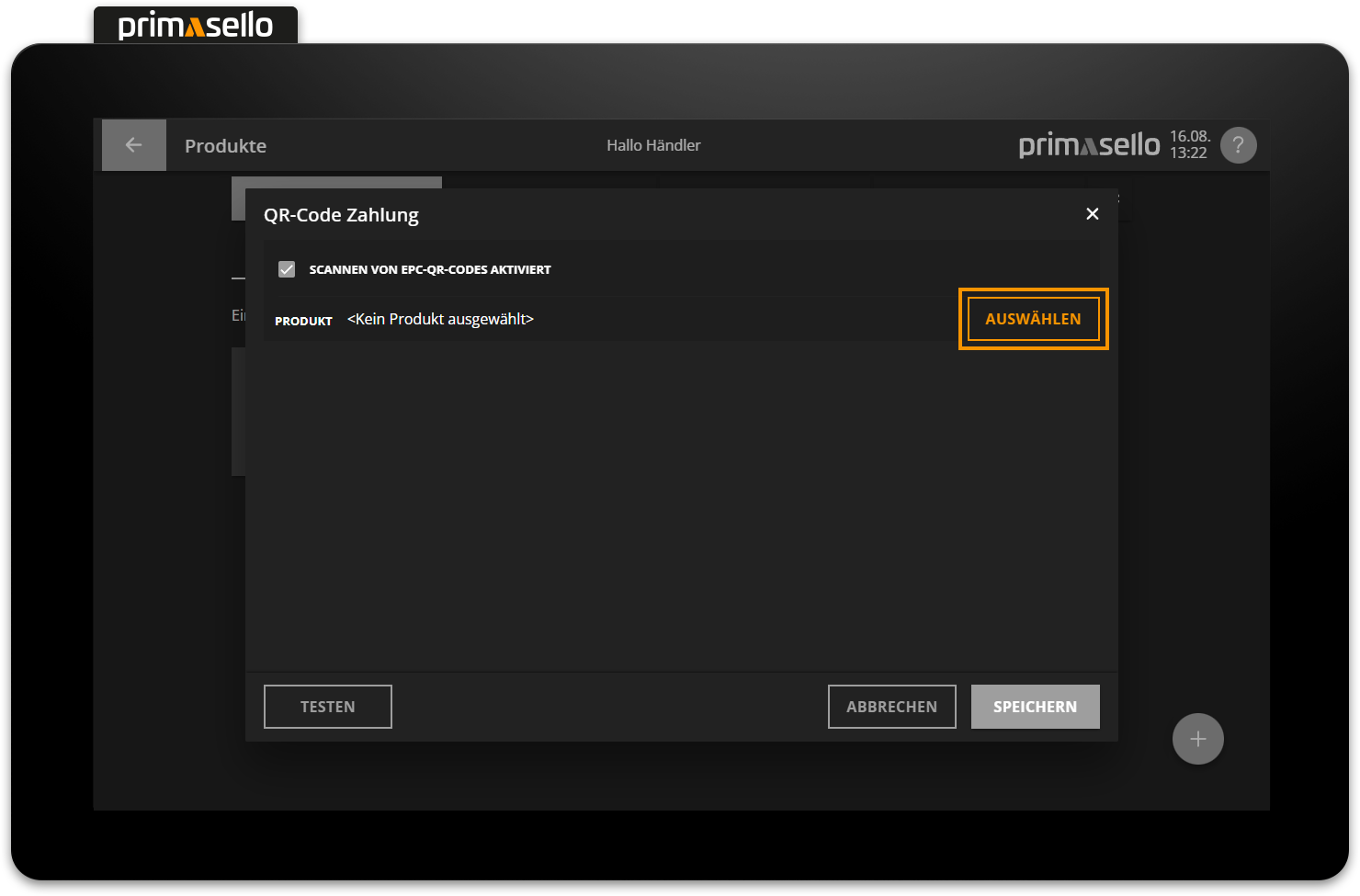Close the QR-Code Zahlung dialog with X
This screenshot has width=1360, height=896.
1092,214
